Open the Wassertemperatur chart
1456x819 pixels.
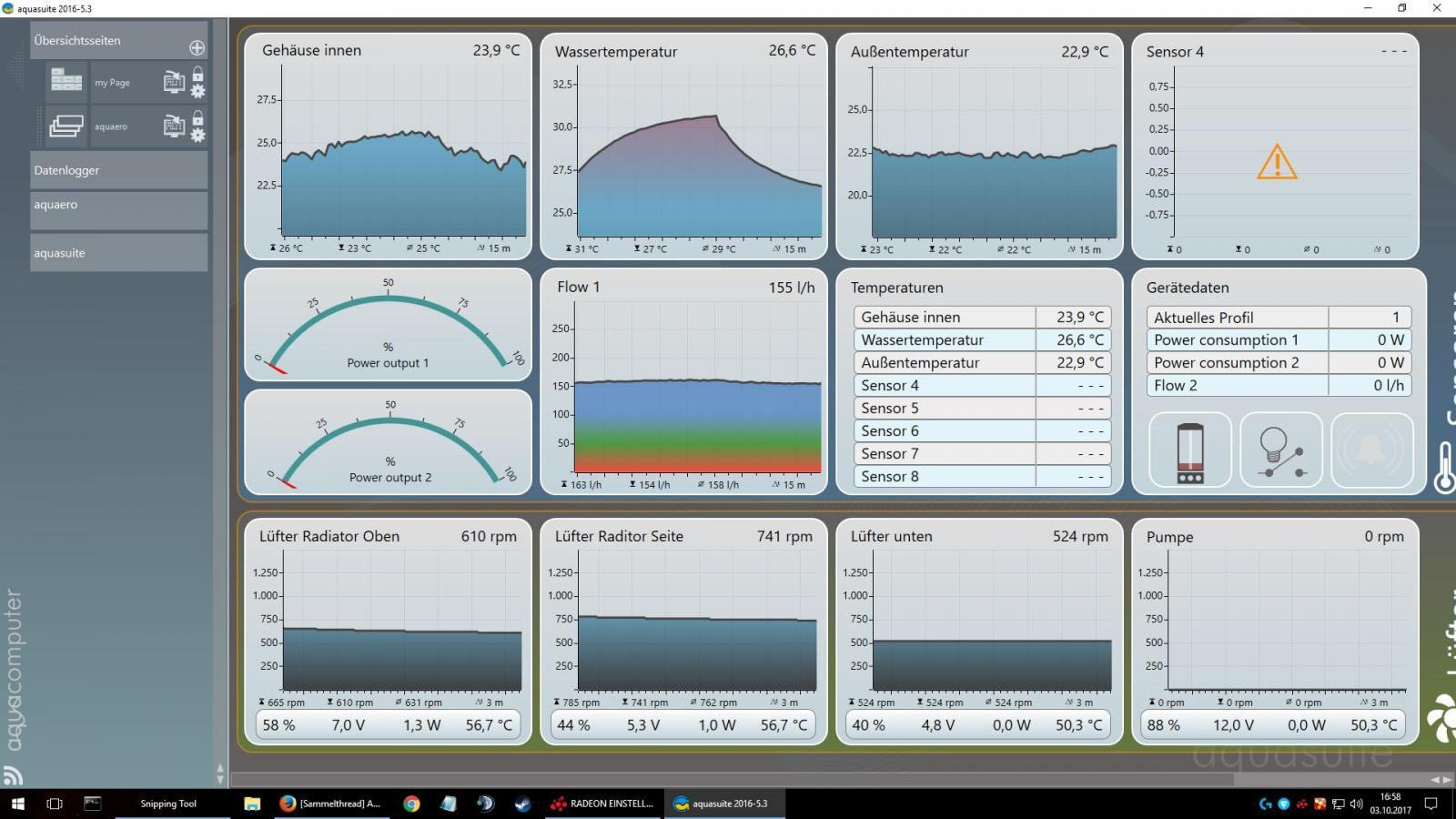point(684,146)
